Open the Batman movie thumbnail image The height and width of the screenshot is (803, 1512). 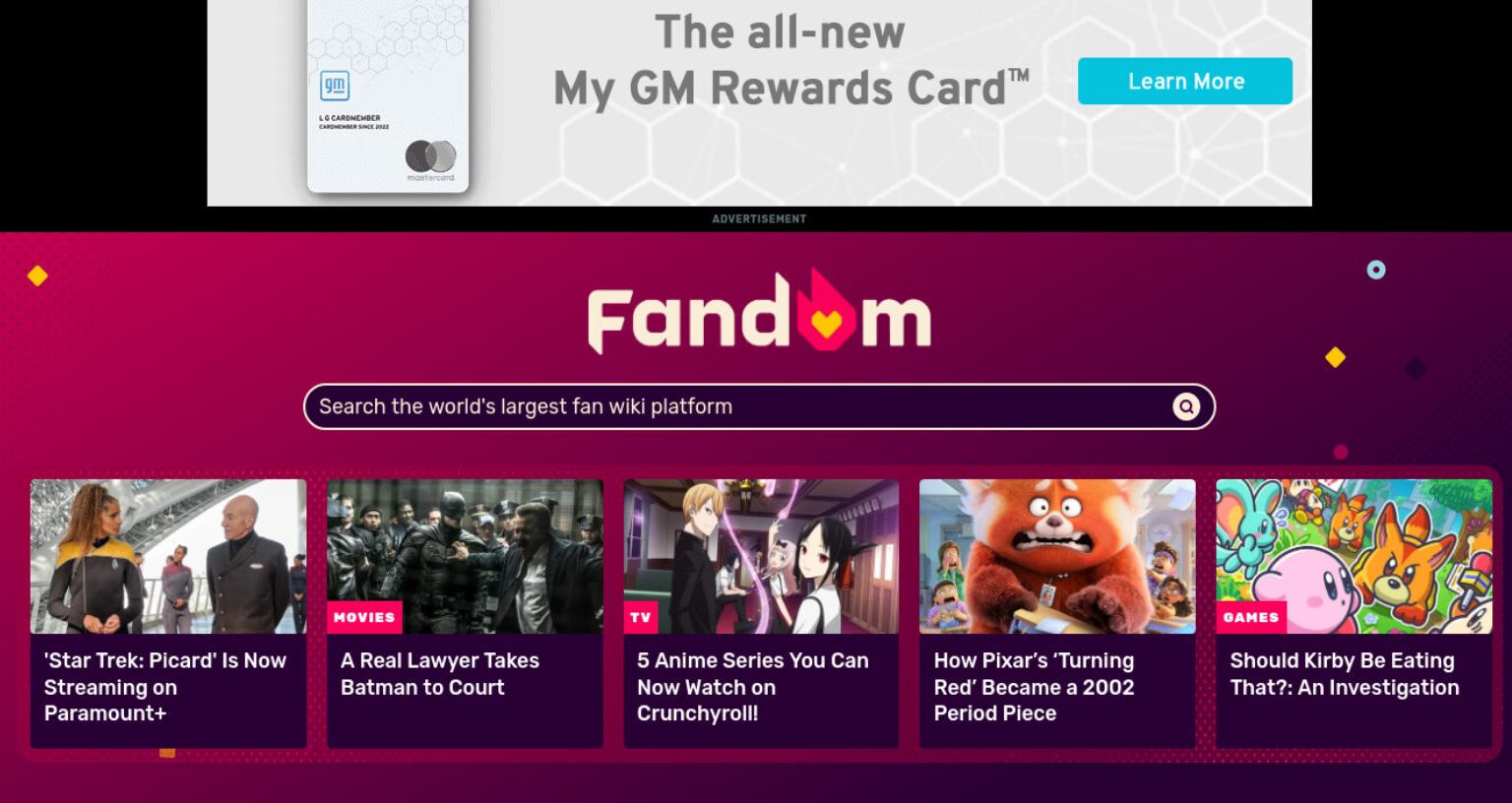tap(465, 556)
